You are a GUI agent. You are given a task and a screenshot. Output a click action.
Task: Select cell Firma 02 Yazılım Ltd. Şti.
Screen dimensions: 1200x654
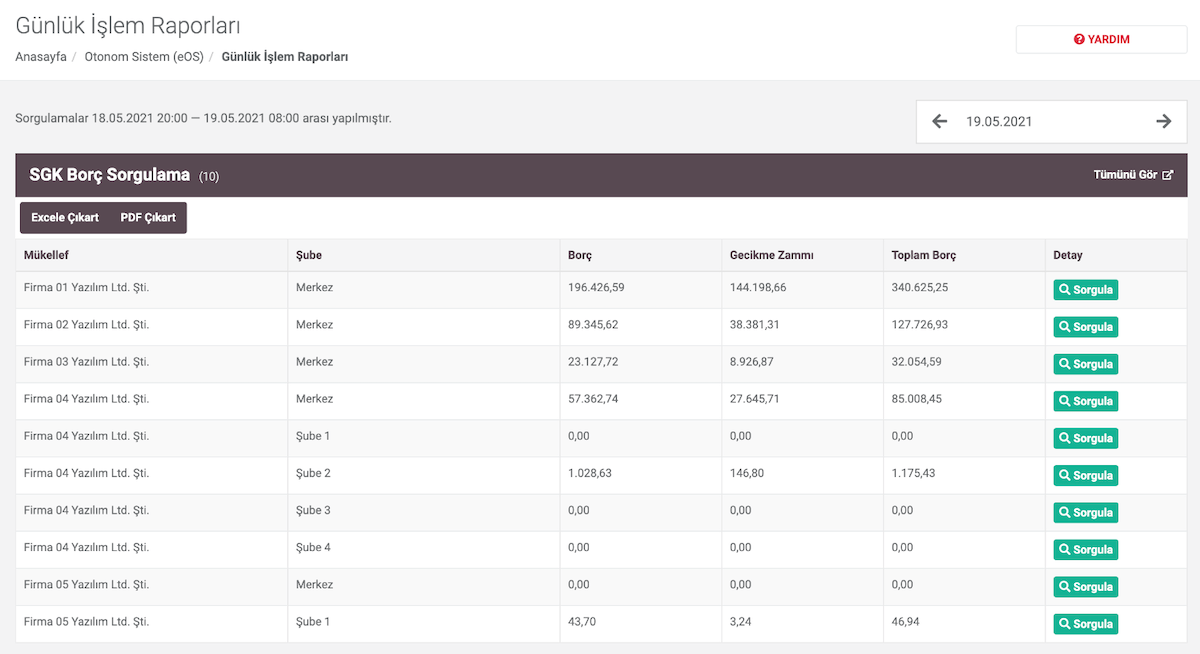click(x=86, y=324)
